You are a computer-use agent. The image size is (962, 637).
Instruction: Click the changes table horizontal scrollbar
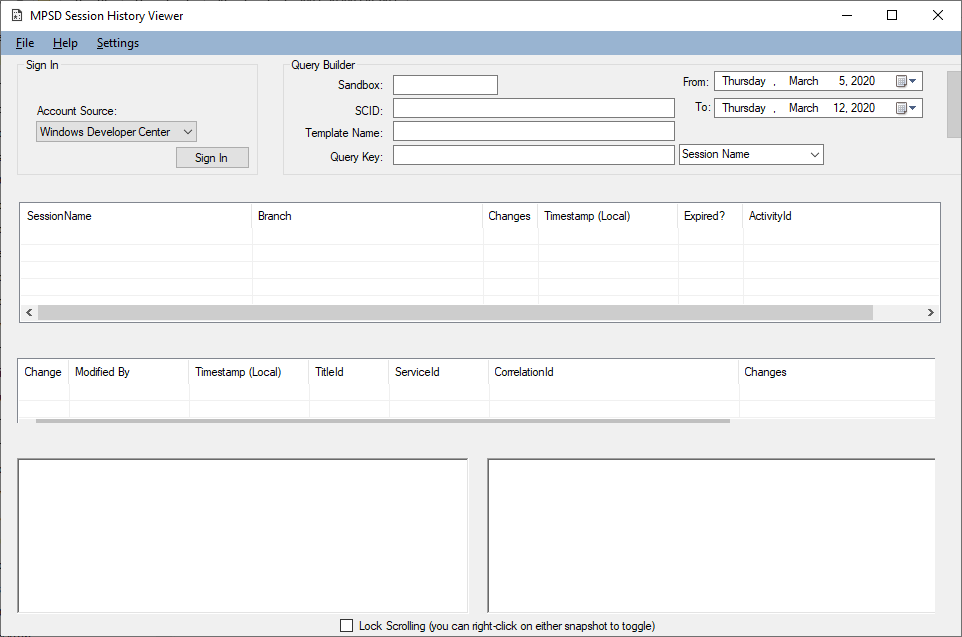383,421
